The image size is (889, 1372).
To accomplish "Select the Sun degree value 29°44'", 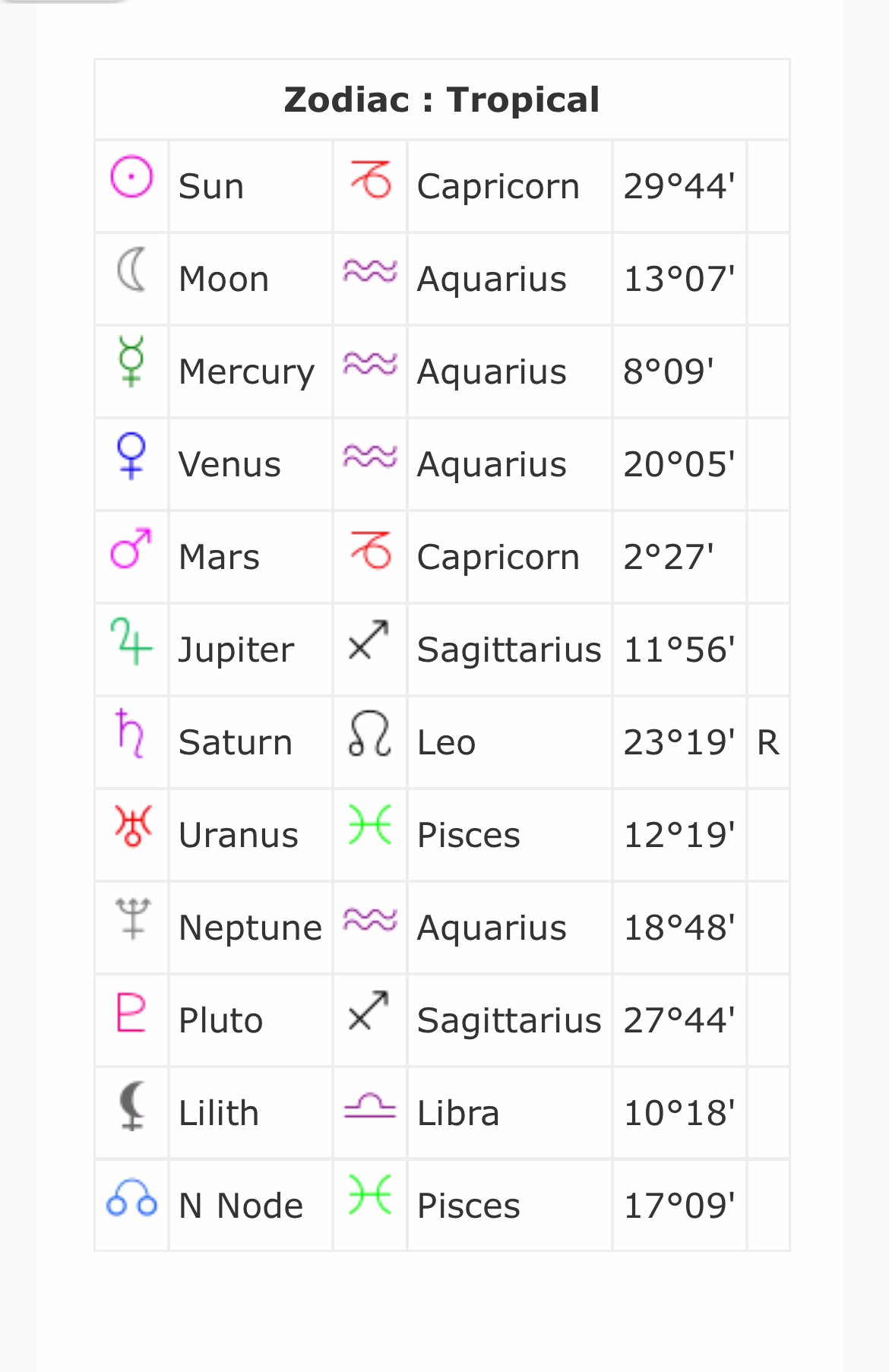I will [x=679, y=186].
